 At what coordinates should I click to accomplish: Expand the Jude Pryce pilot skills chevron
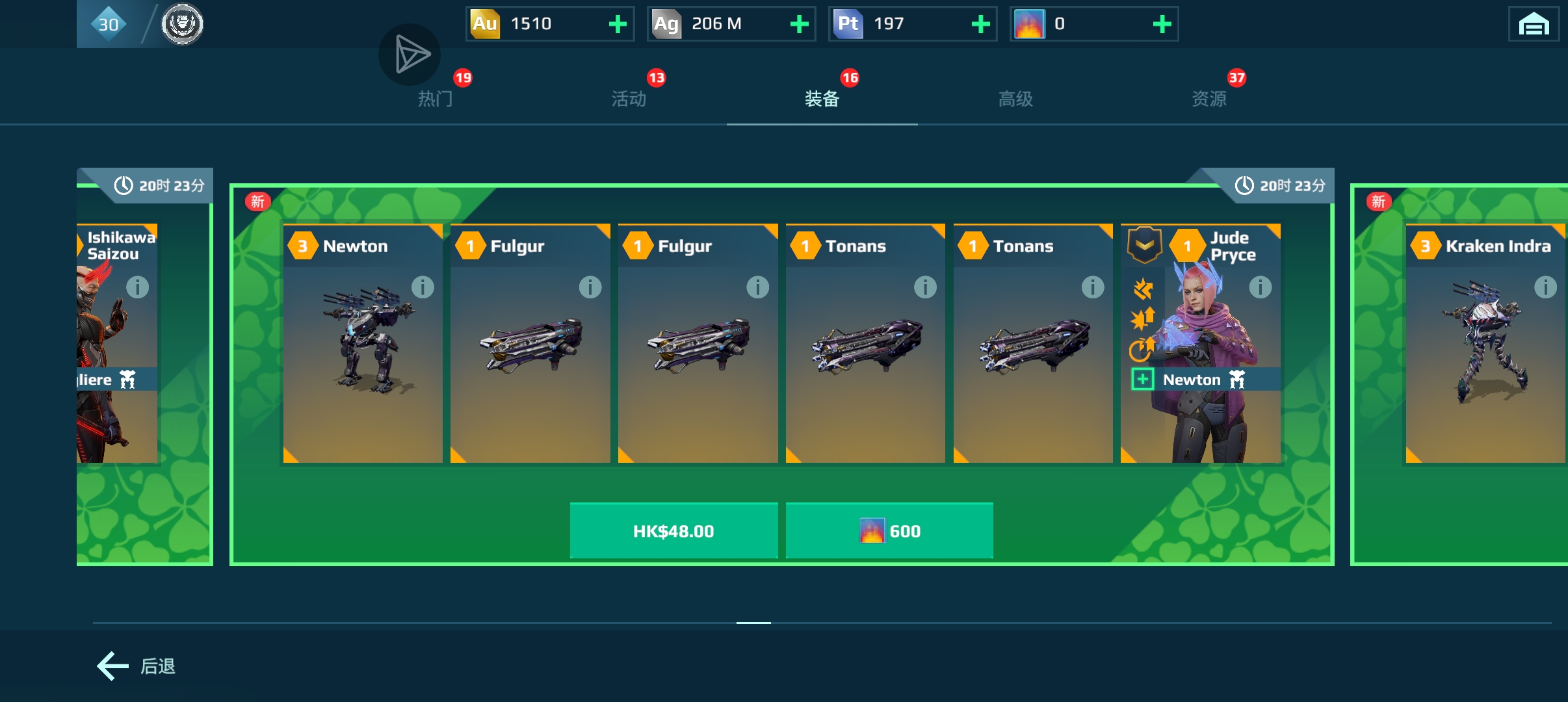pos(1144,245)
